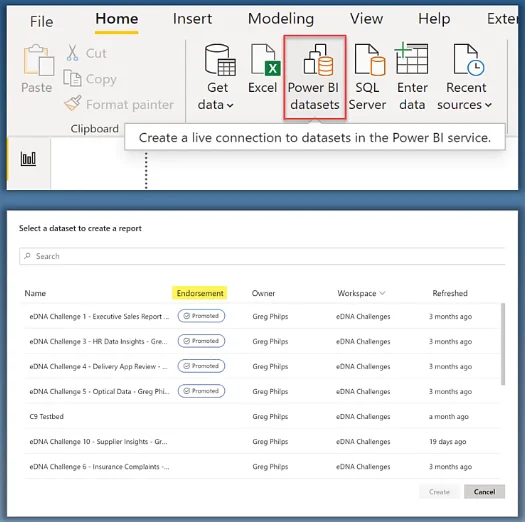Click the Enter data table icon
This screenshot has width=525, height=522.
point(411,59)
